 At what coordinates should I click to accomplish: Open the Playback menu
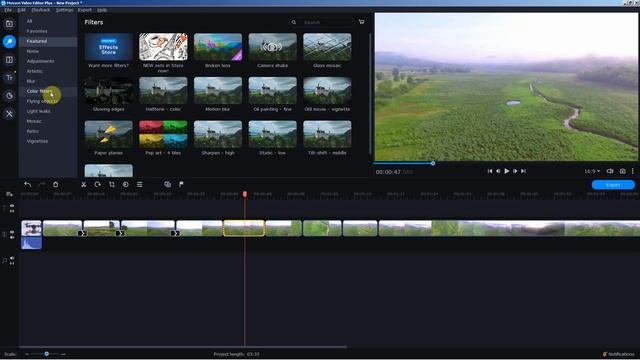point(40,10)
